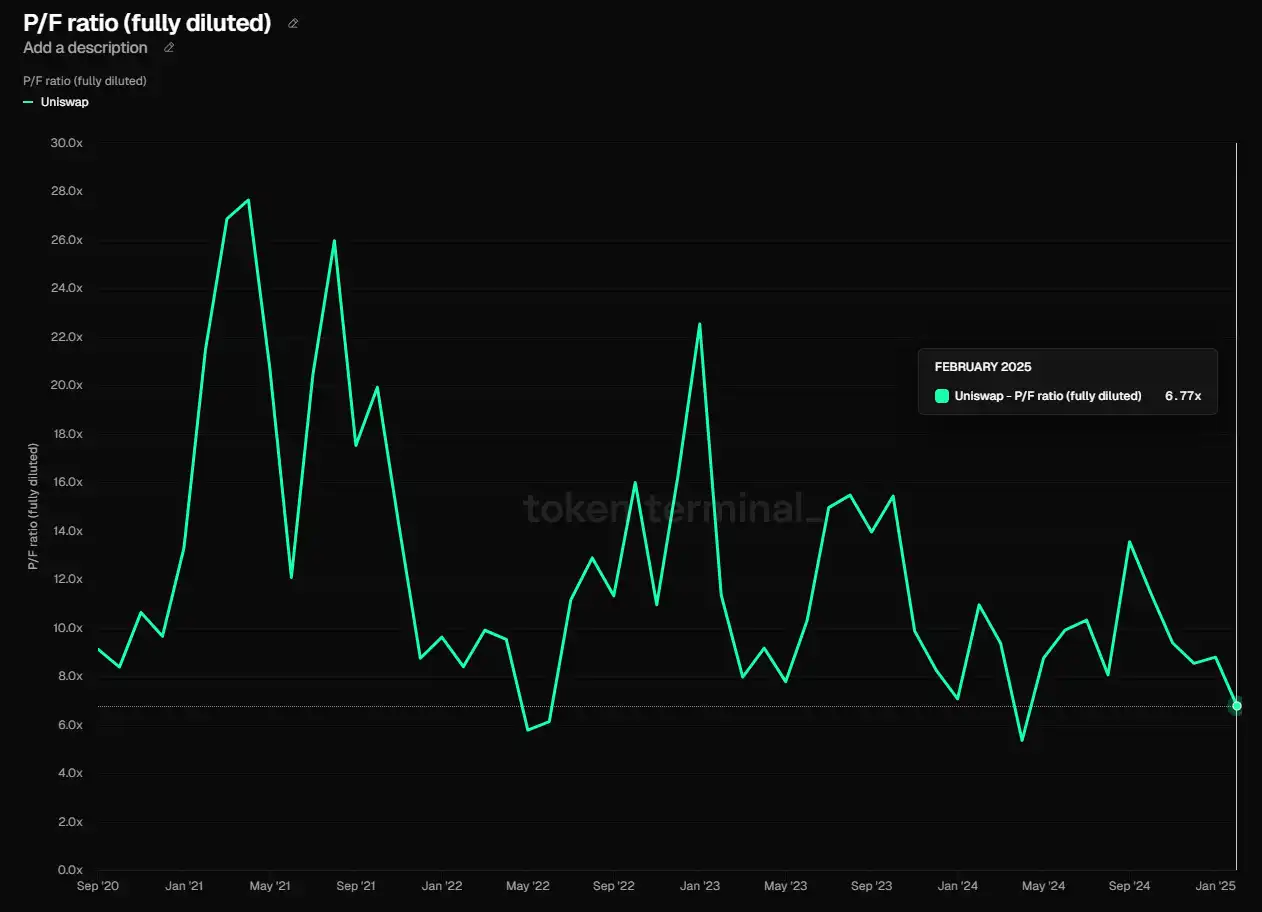The image size is (1262, 912).
Task: Click the Jan '23 x-axis label
Action: click(699, 886)
